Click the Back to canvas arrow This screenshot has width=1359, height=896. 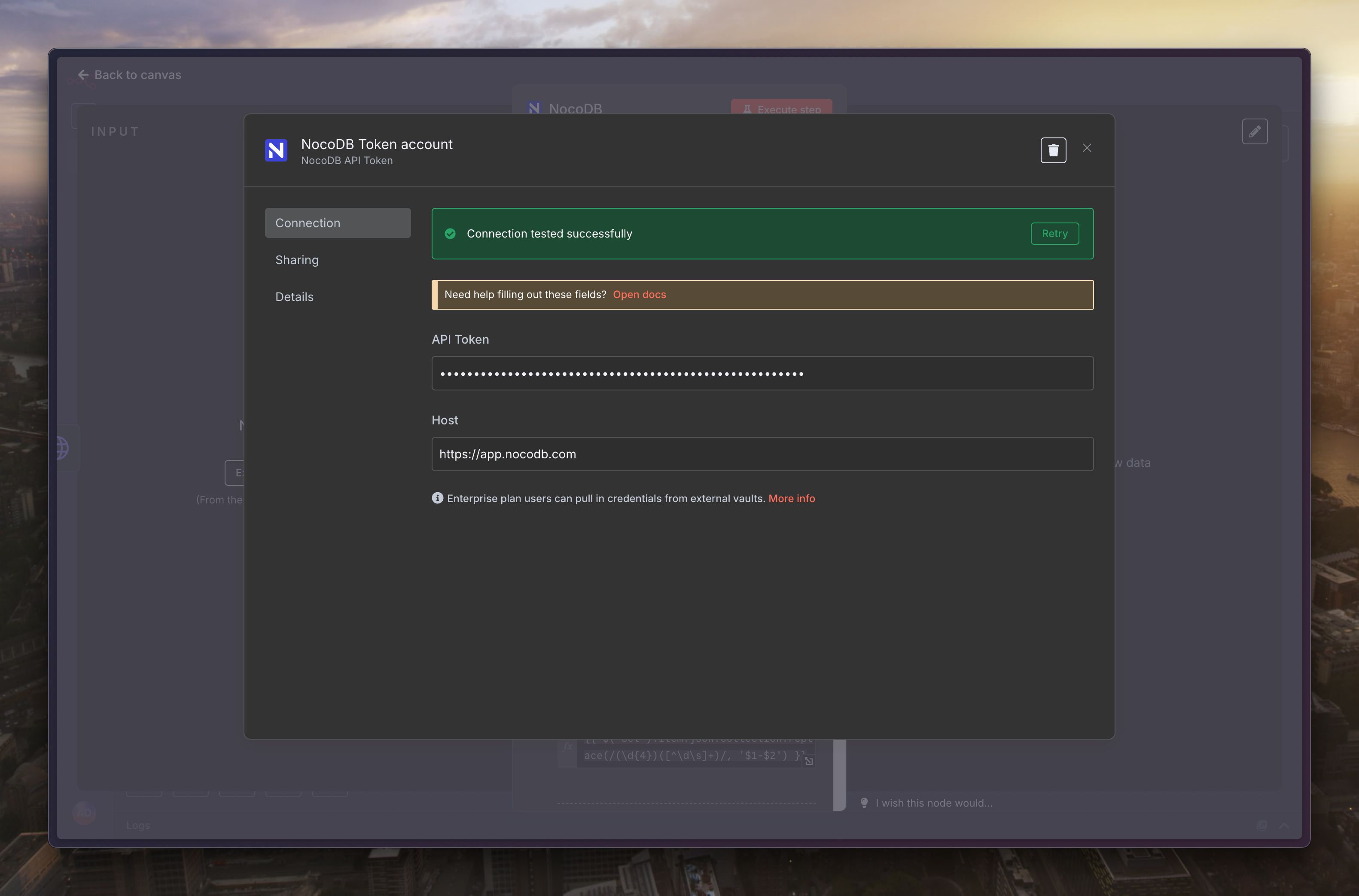[83, 75]
